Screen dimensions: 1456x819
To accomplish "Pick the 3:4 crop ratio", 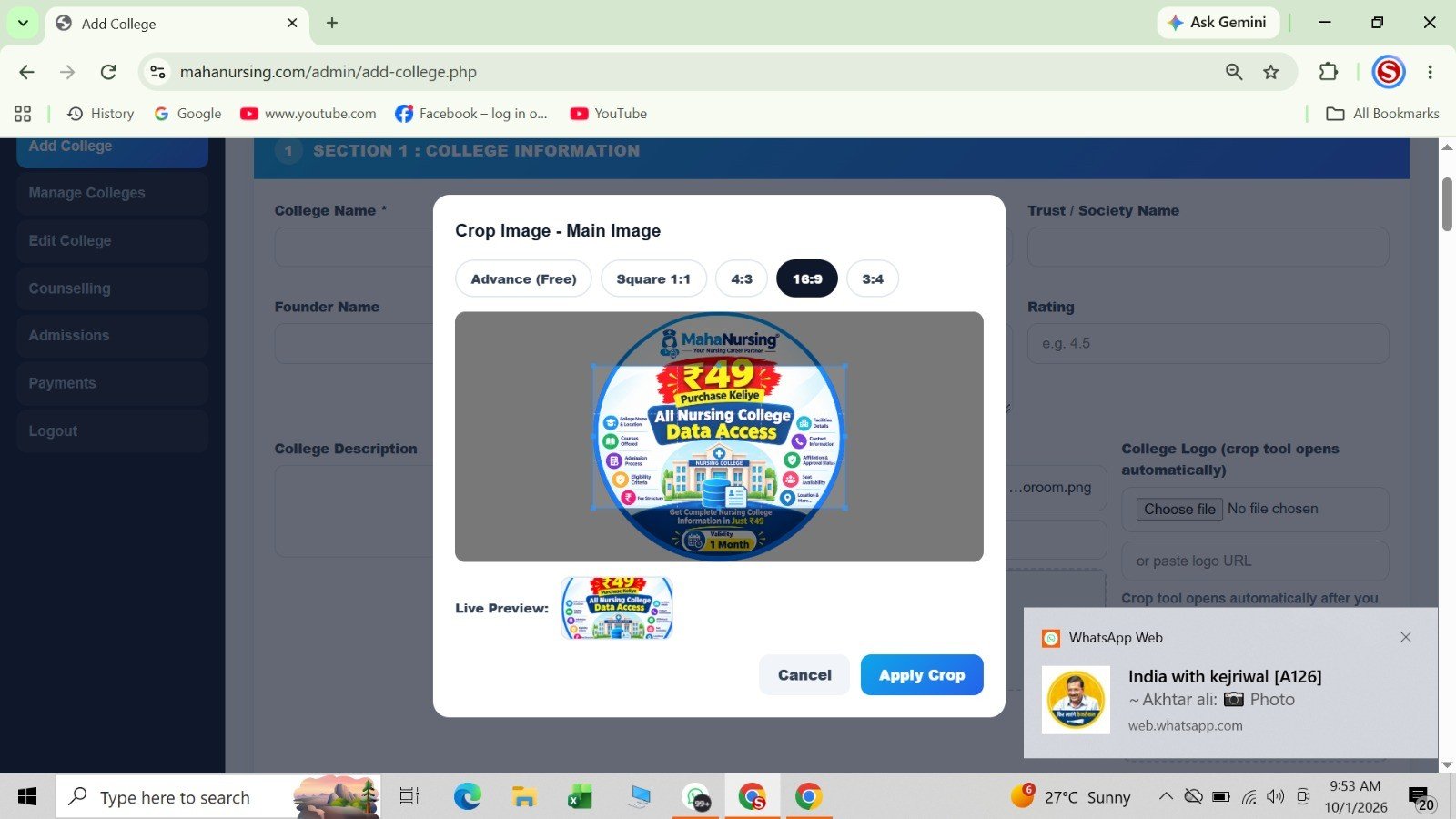I will tap(873, 278).
